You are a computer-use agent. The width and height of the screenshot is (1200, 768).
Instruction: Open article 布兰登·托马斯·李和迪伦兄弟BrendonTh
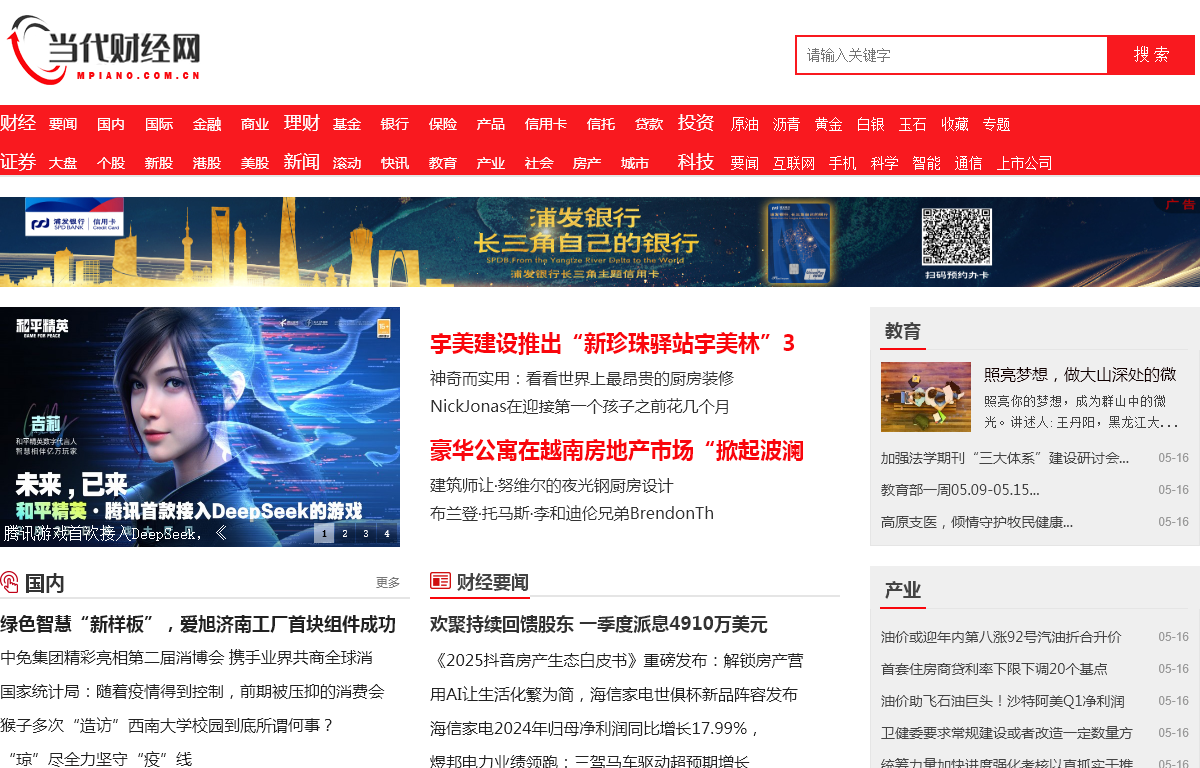(x=572, y=513)
